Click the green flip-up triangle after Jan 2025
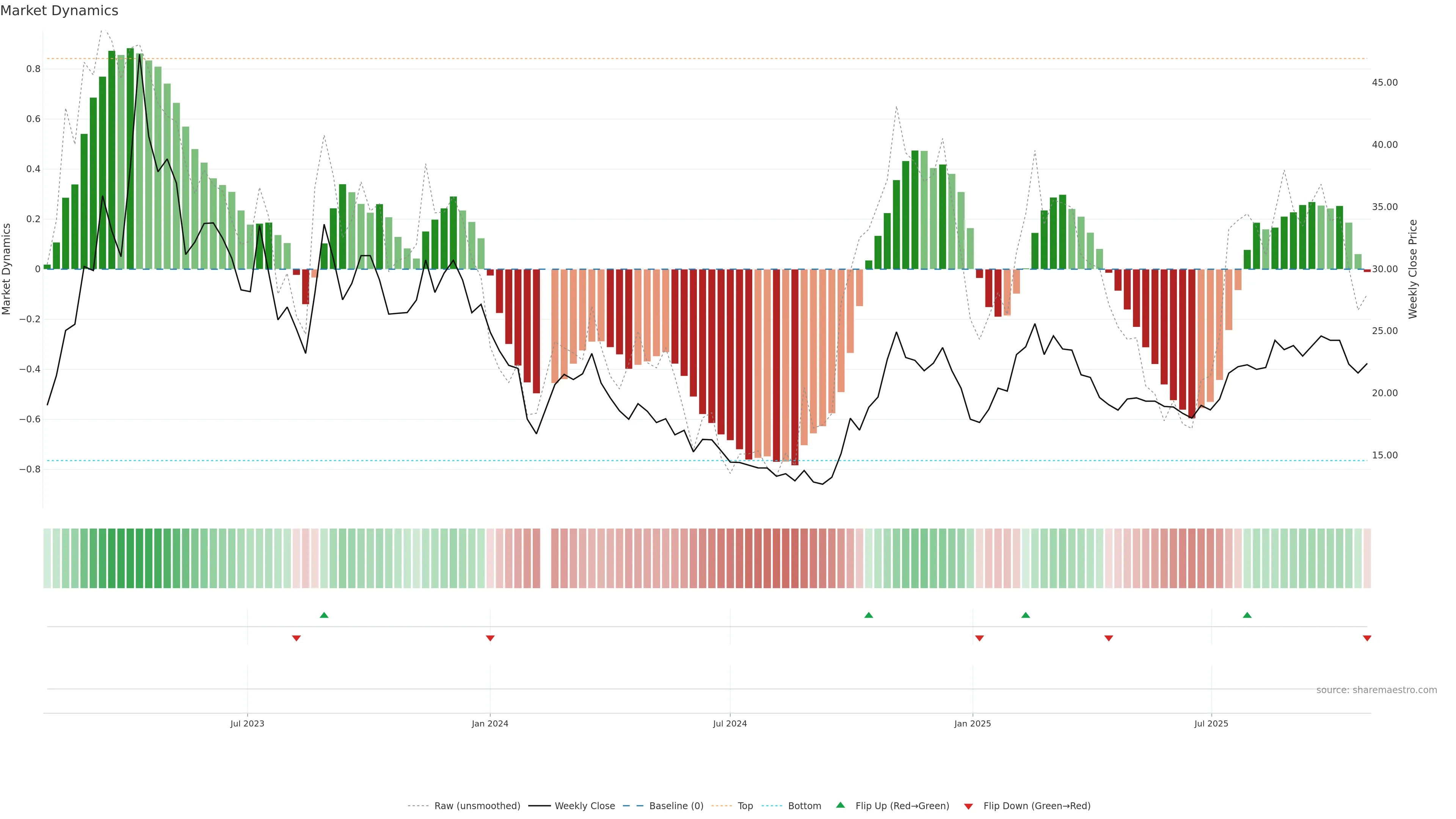Image resolution: width=1456 pixels, height=819 pixels. click(1025, 615)
